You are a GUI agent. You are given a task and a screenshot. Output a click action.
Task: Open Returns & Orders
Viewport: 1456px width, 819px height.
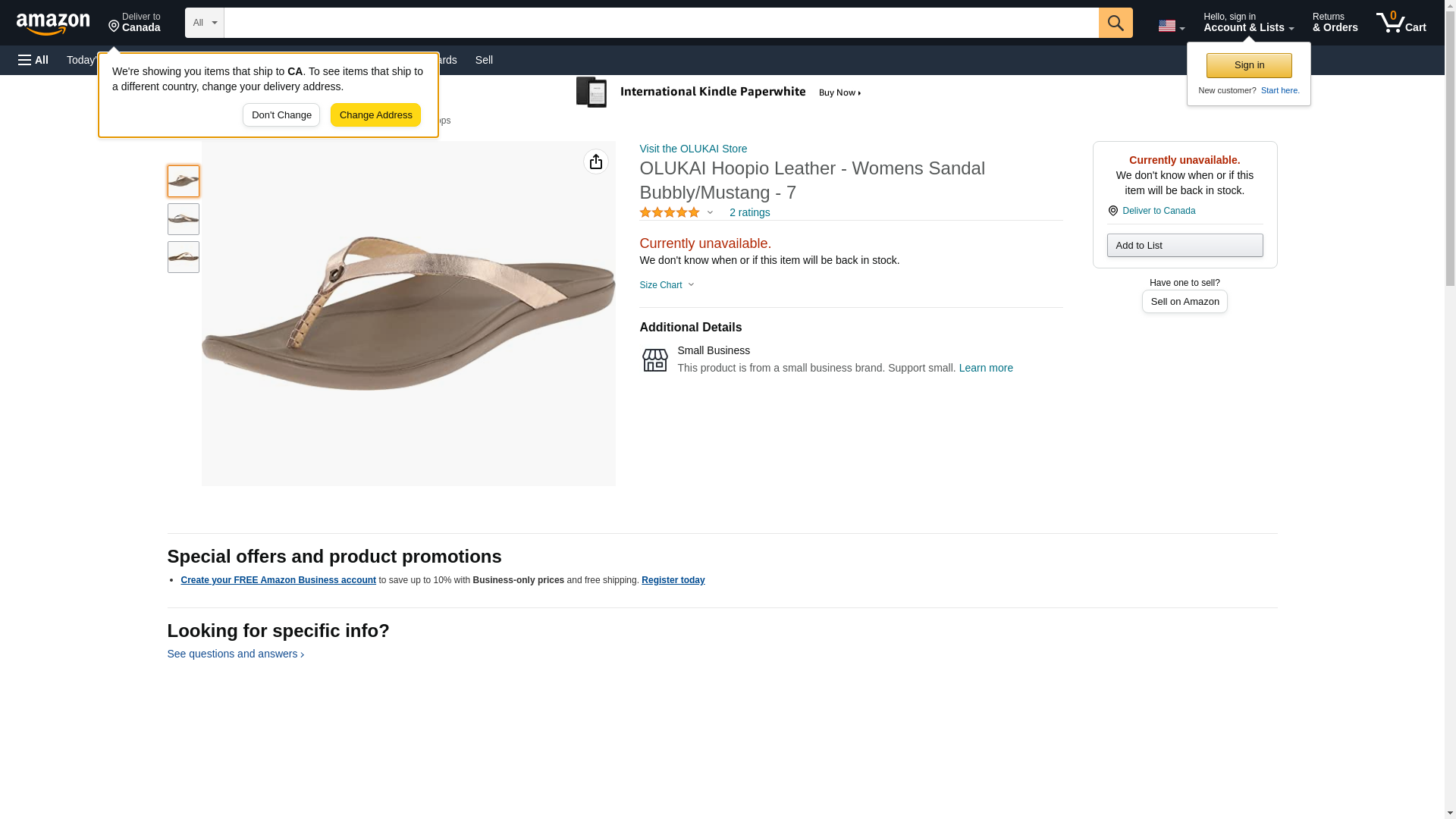point(1335,23)
